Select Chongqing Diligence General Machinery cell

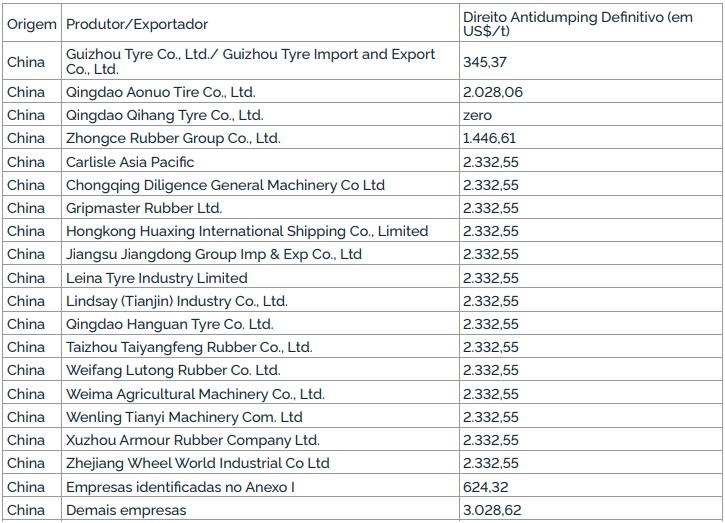tap(225, 185)
